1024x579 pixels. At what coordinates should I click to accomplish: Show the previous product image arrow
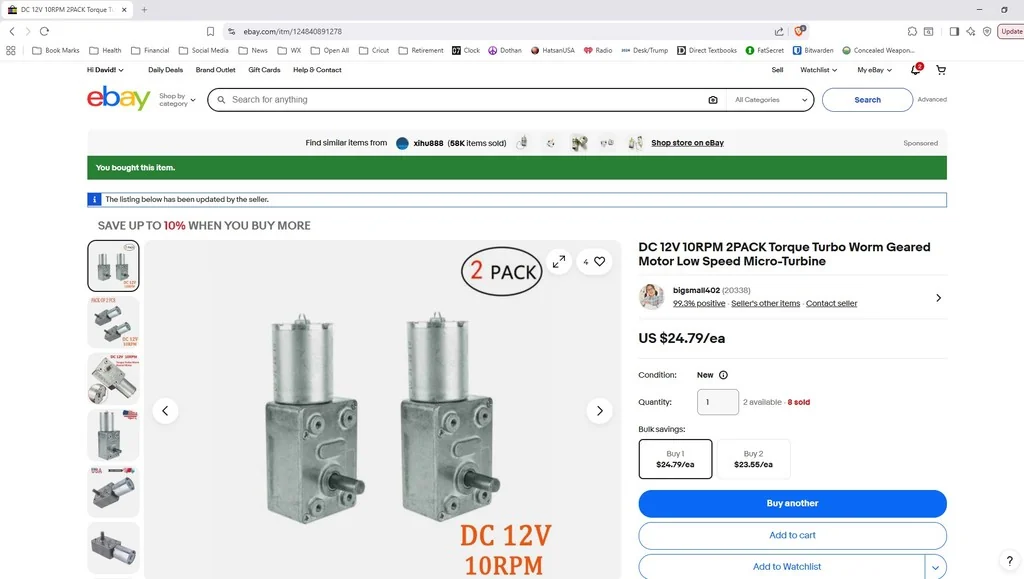pos(165,410)
